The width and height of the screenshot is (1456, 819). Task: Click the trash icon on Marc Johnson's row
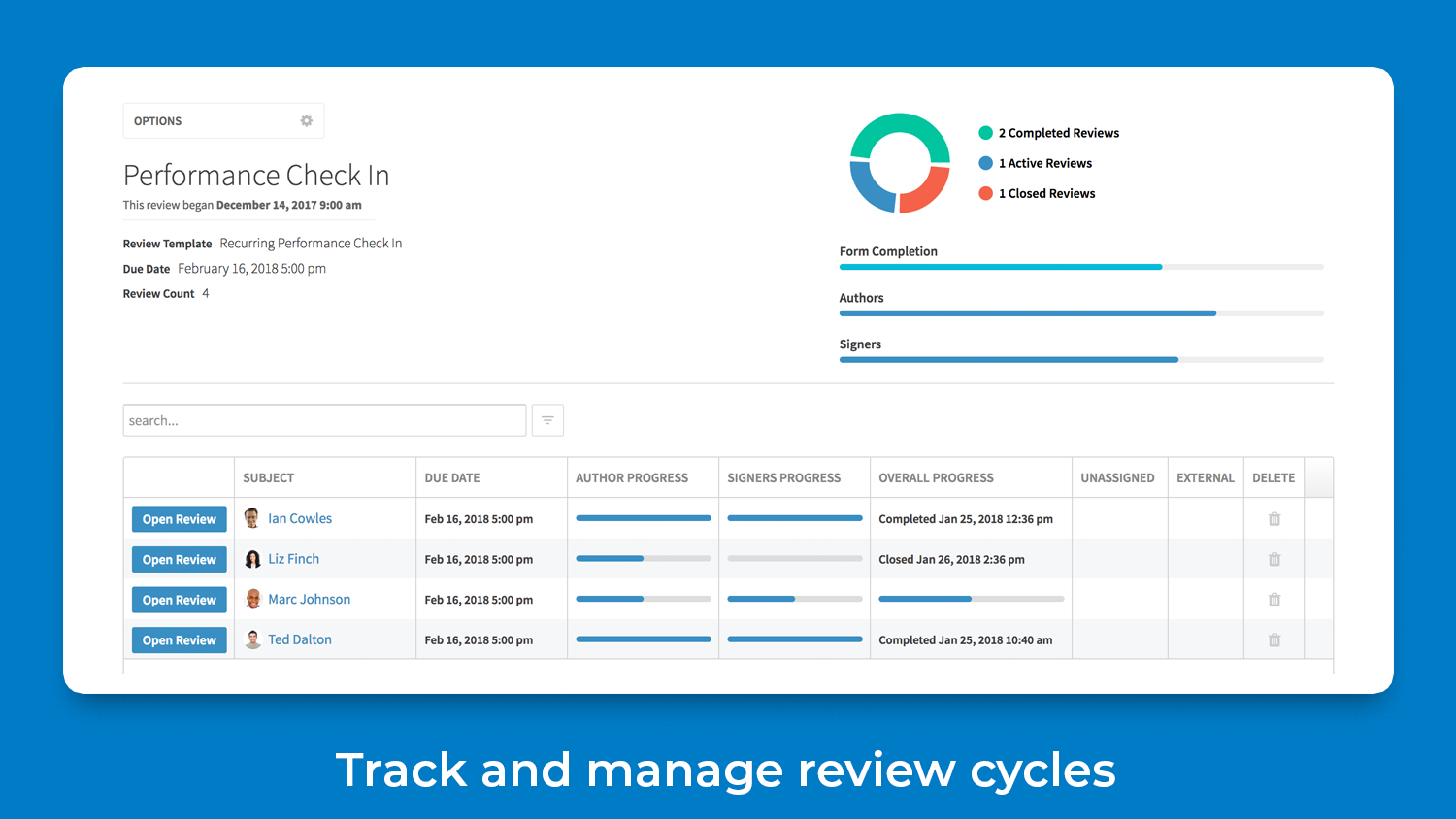[x=1274, y=600]
